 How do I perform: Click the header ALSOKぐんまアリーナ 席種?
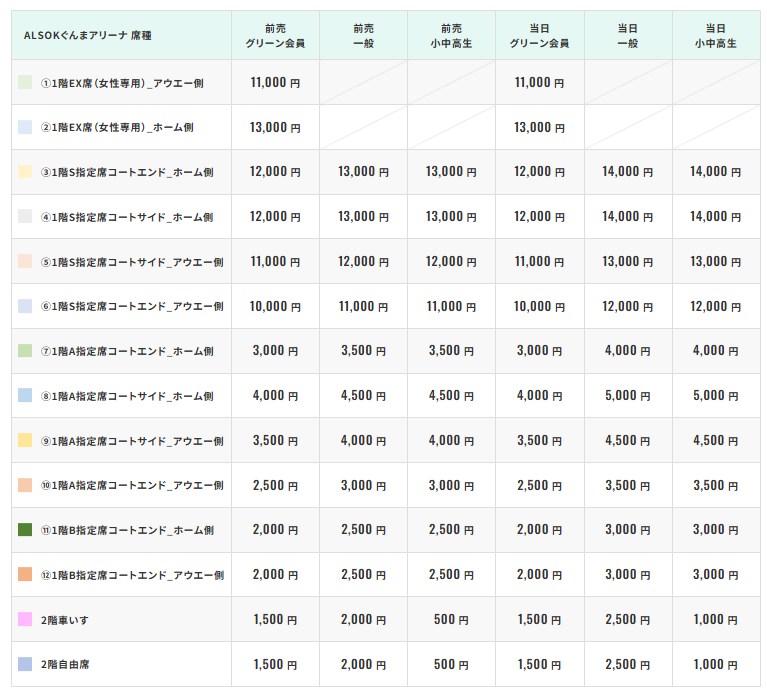coord(88,35)
